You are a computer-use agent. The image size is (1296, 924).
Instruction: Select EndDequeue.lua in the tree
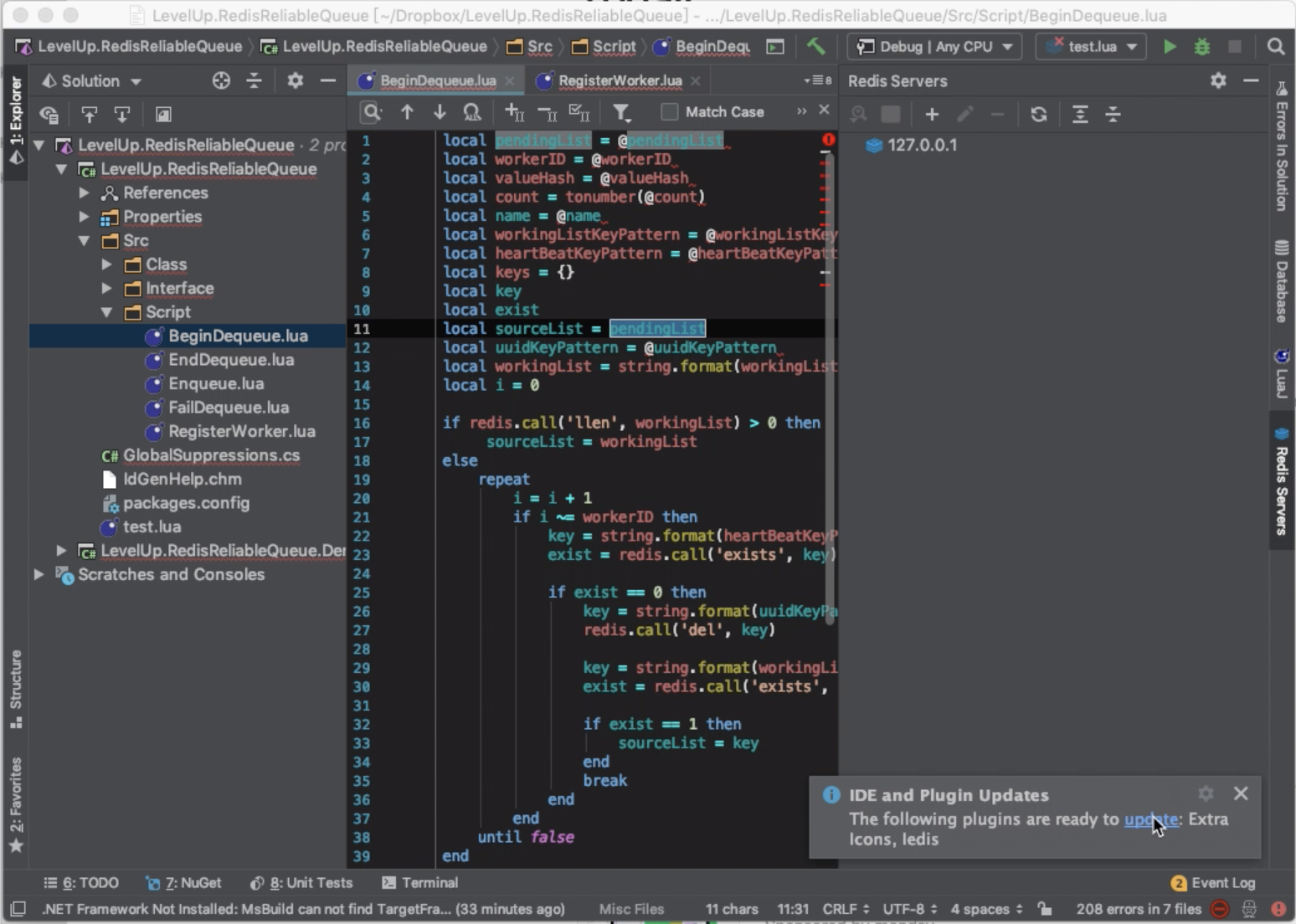tap(231, 360)
